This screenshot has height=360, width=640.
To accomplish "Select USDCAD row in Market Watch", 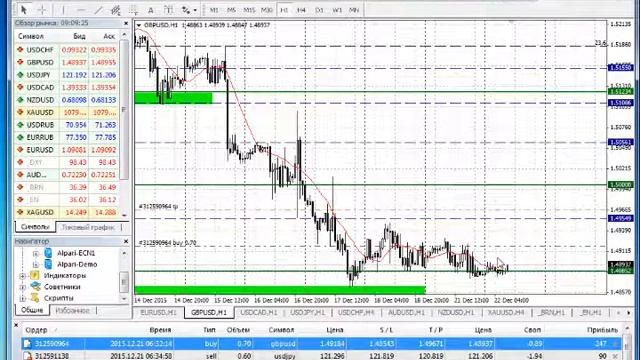I will coord(67,87).
